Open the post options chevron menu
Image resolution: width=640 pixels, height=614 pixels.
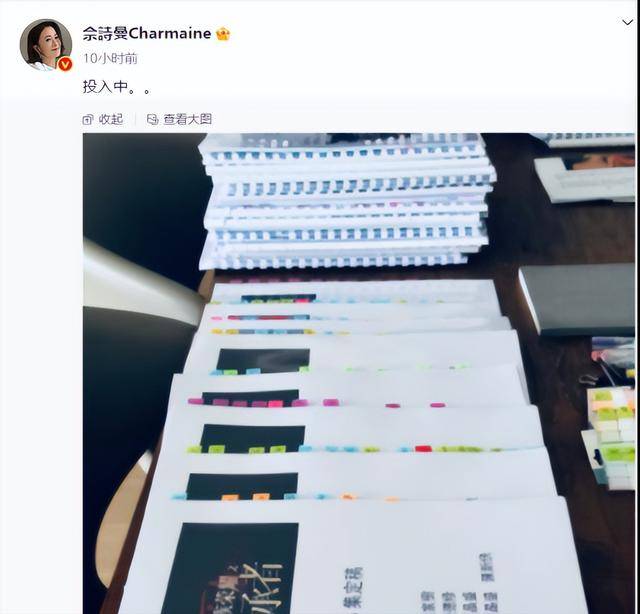point(627,22)
